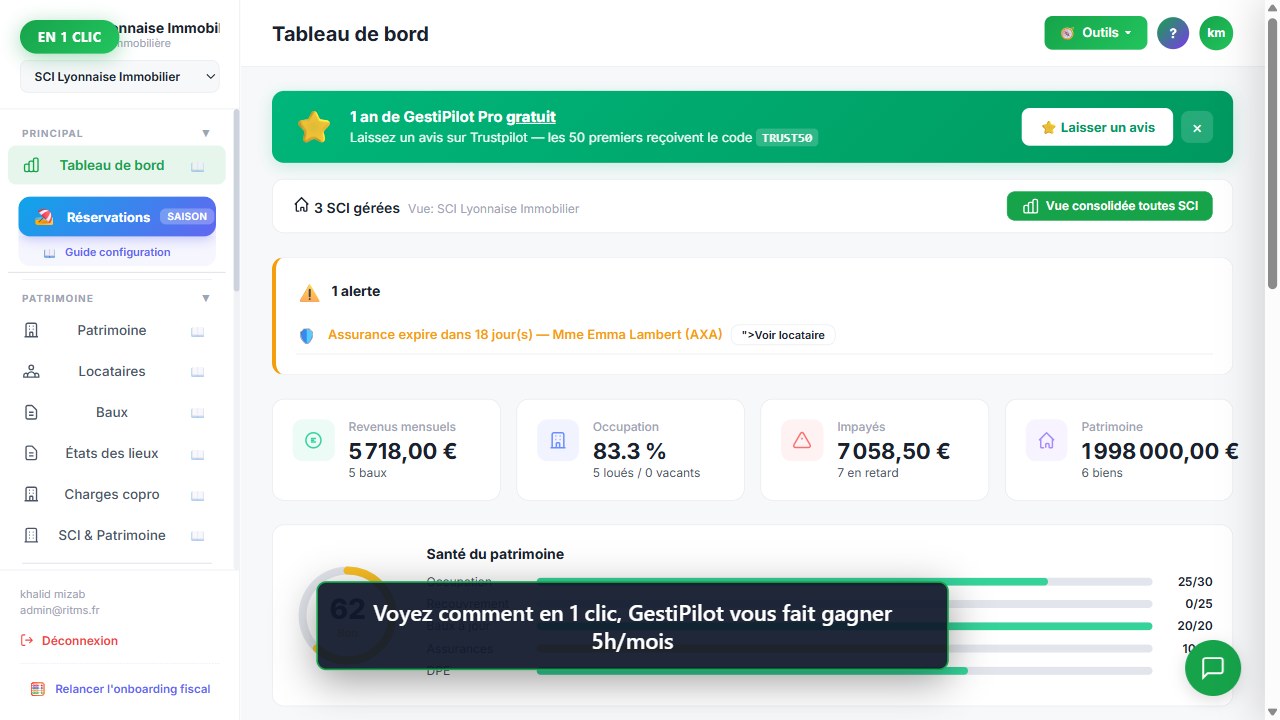The width and height of the screenshot is (1280, 720).
Task: Click the sidebar vertical scrollbar
Action: pyautogui.click(x=236, y=200)
